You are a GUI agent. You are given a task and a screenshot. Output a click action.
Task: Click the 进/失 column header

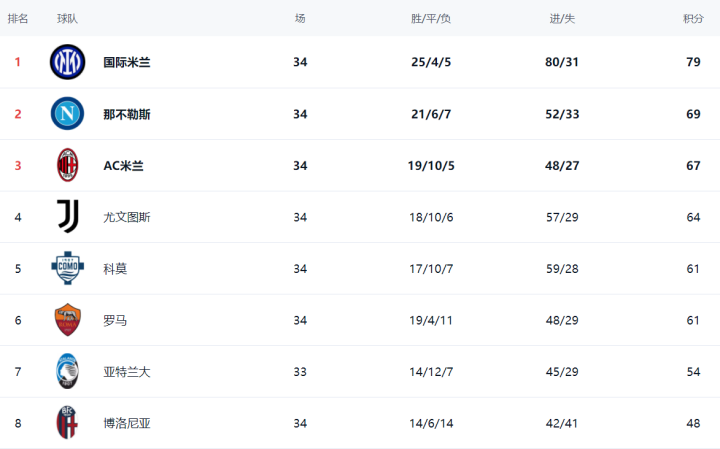click(562, 18)
